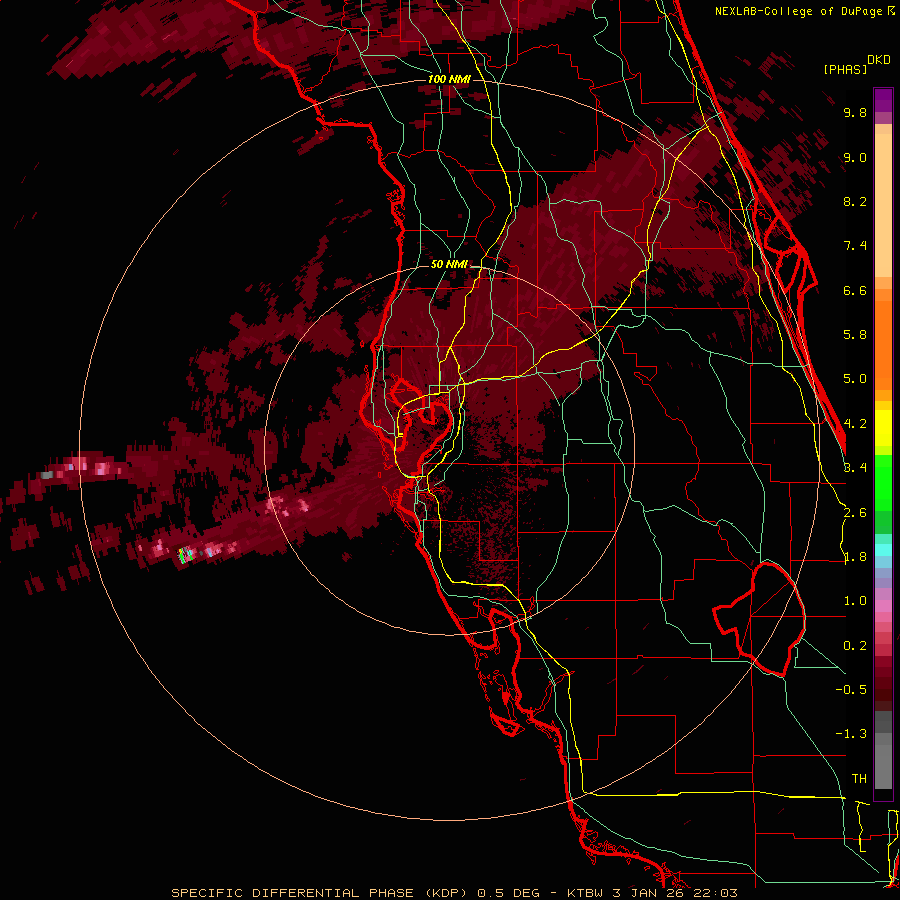Click the -0.5 scale value

[851, 690]
